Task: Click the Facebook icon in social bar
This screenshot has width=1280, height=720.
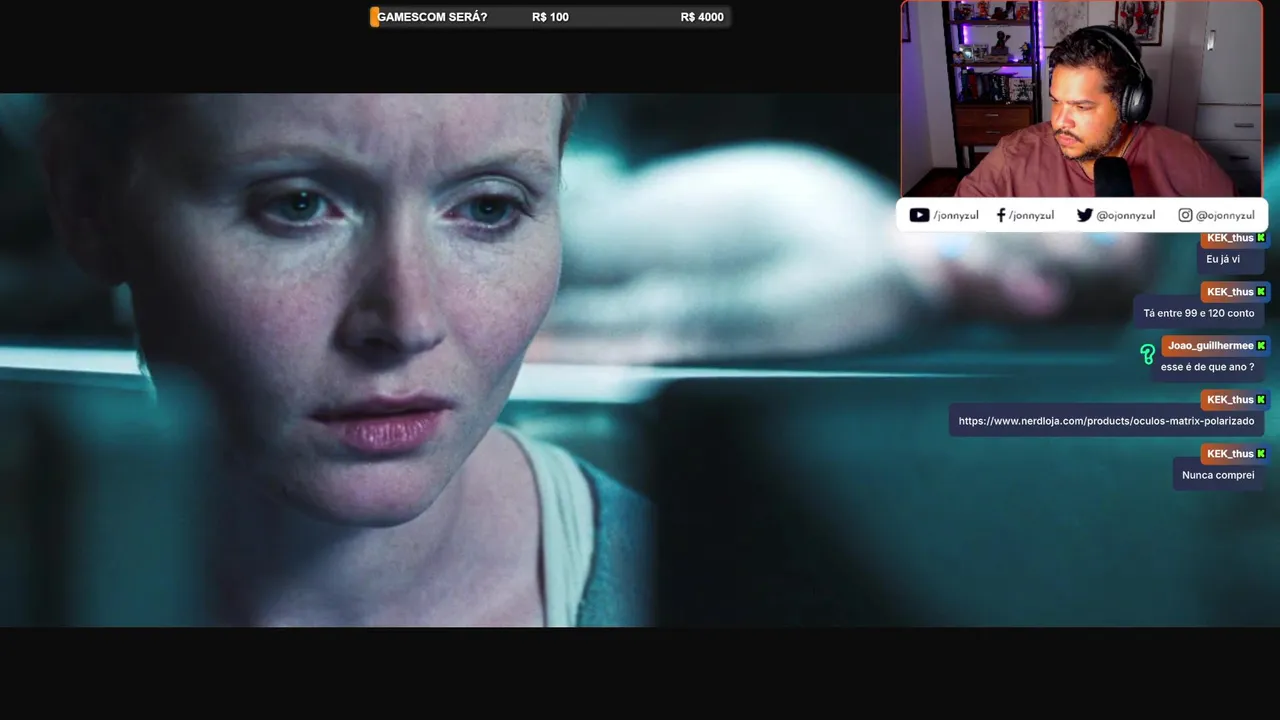Action: [x=1001, y=215]
